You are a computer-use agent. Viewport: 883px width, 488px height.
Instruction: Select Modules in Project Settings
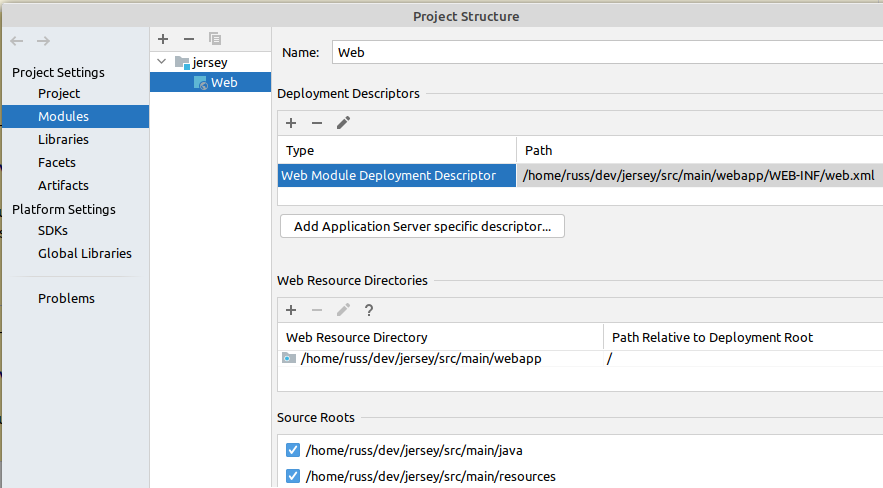point(75,116)
